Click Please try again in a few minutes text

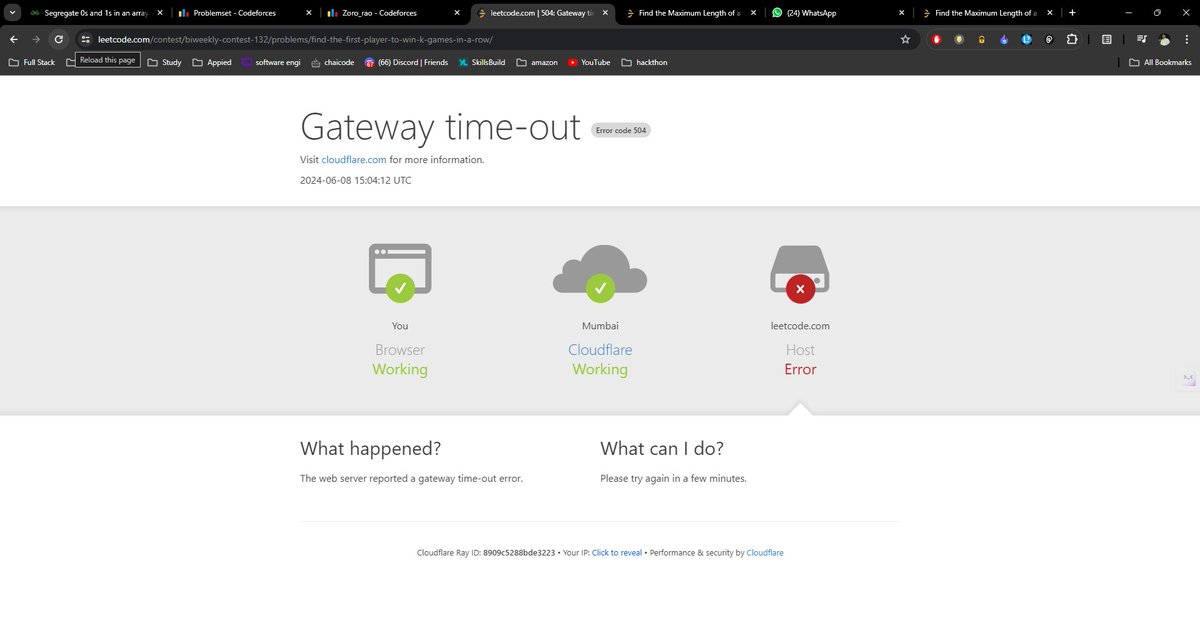(673, 478)
